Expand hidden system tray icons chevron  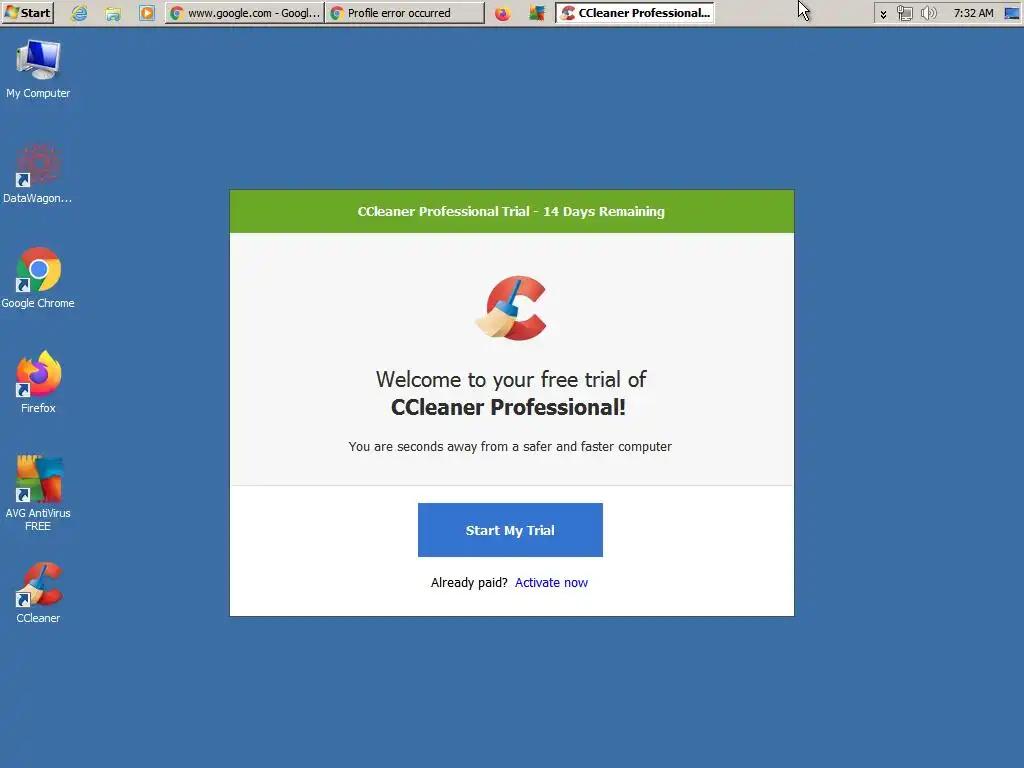(x=883, y=14)
